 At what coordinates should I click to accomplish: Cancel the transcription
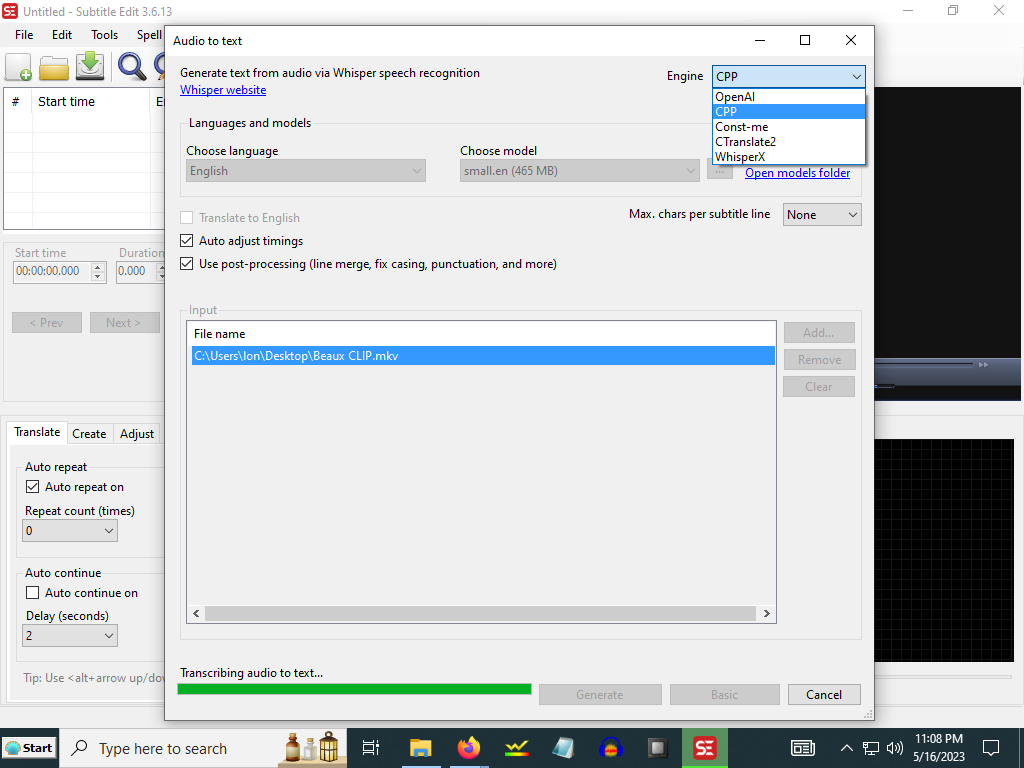click(824, 695)
